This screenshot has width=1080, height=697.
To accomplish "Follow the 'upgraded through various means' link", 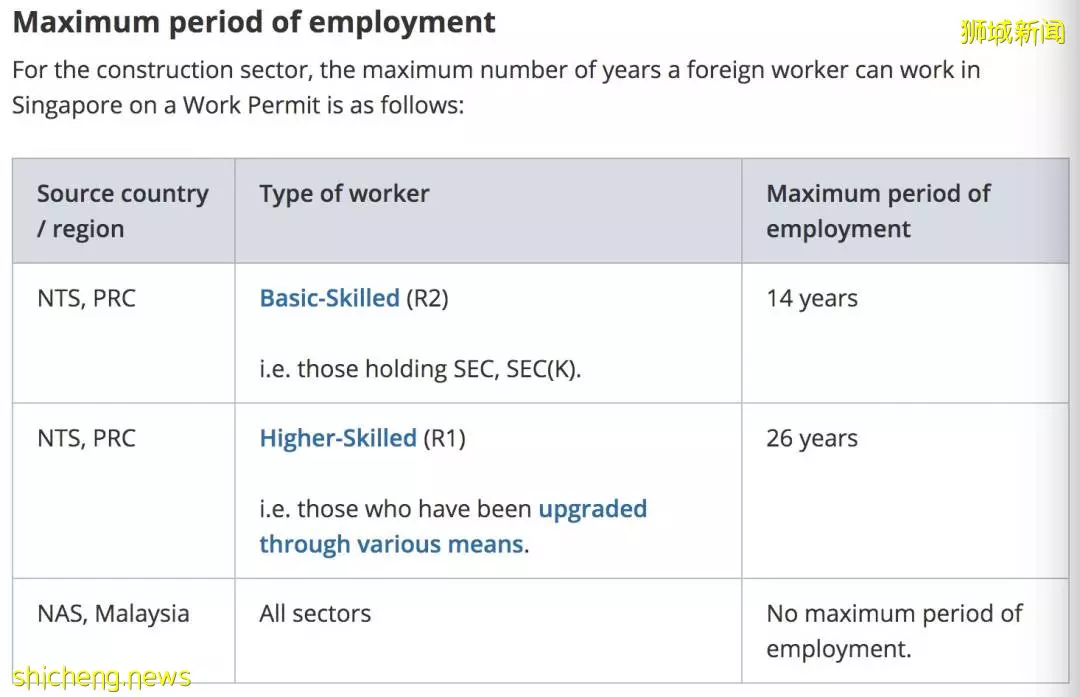I will pos(453,526).
